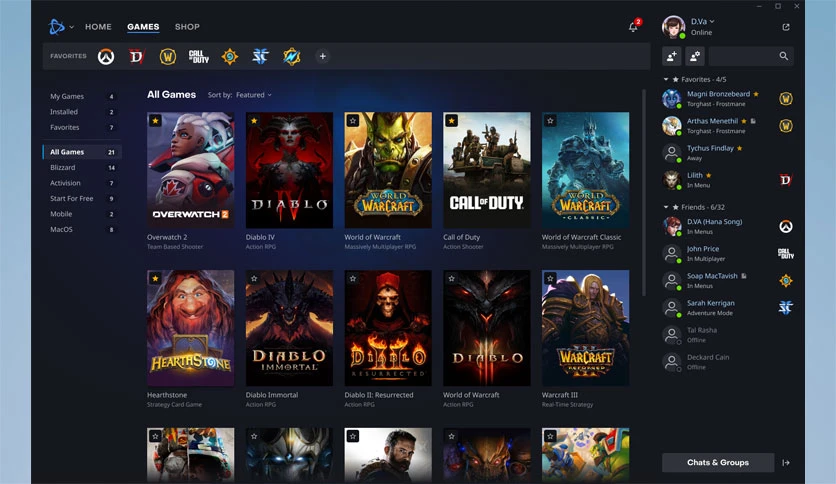Toggle favorite star on Diablo IV card
The height and width of the screenshot is (484, 836).
254,121
